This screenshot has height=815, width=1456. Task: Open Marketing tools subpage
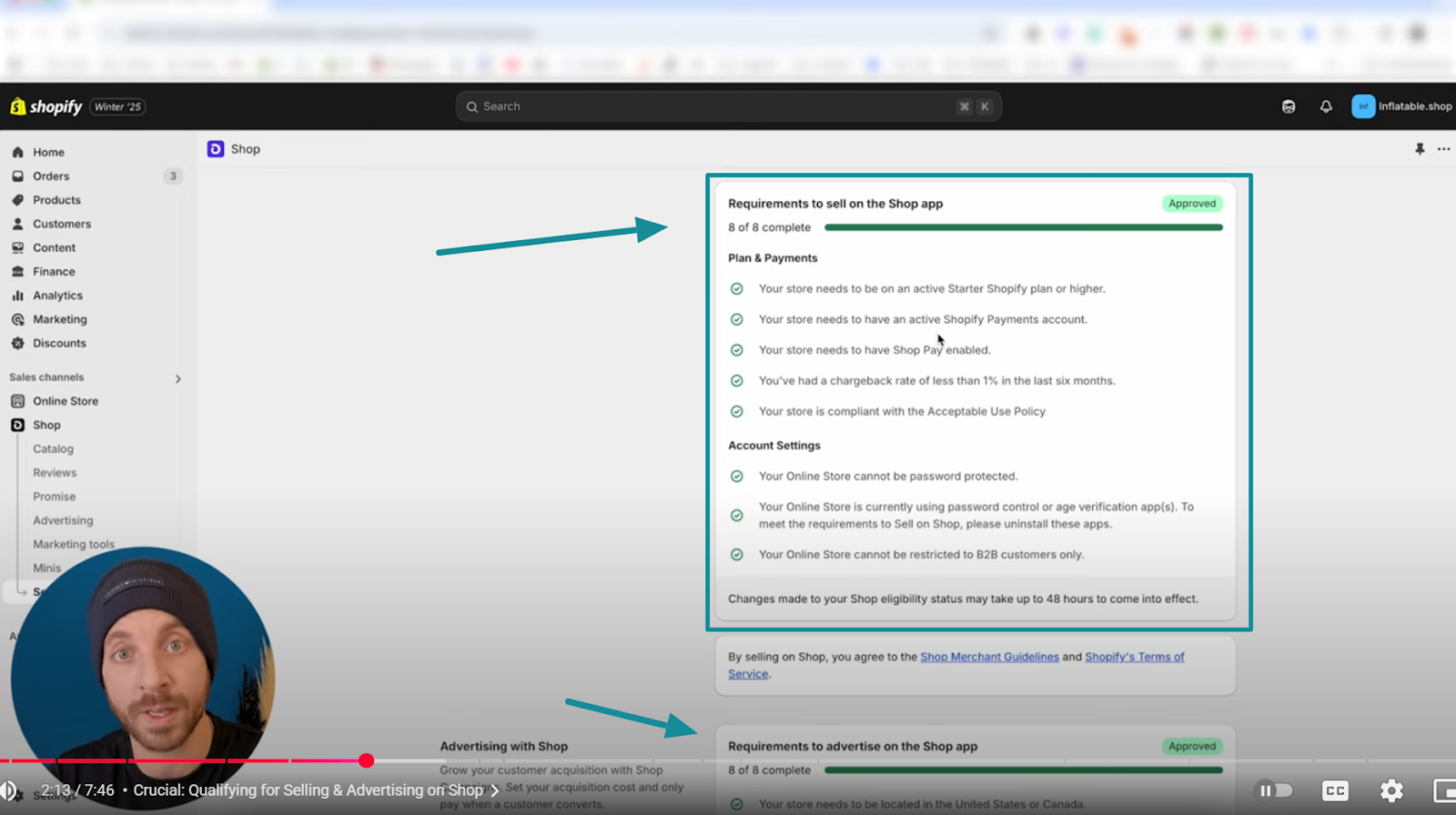tap(74, 544)
